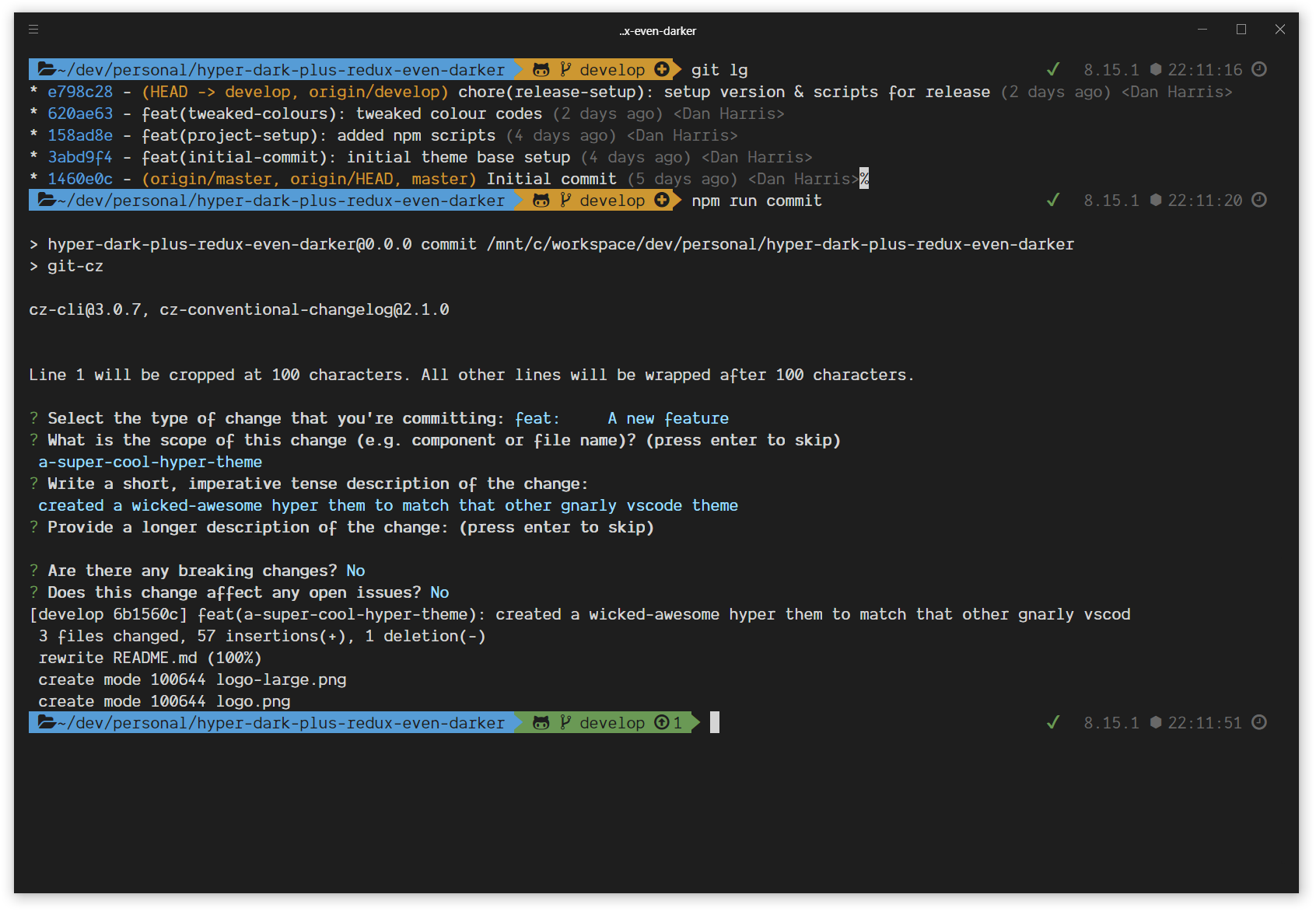Viewport: 1316px width, 915px height.
Task: Click the folder icon before the directory path
Action: pyautogui.click(x=45, y=69)
